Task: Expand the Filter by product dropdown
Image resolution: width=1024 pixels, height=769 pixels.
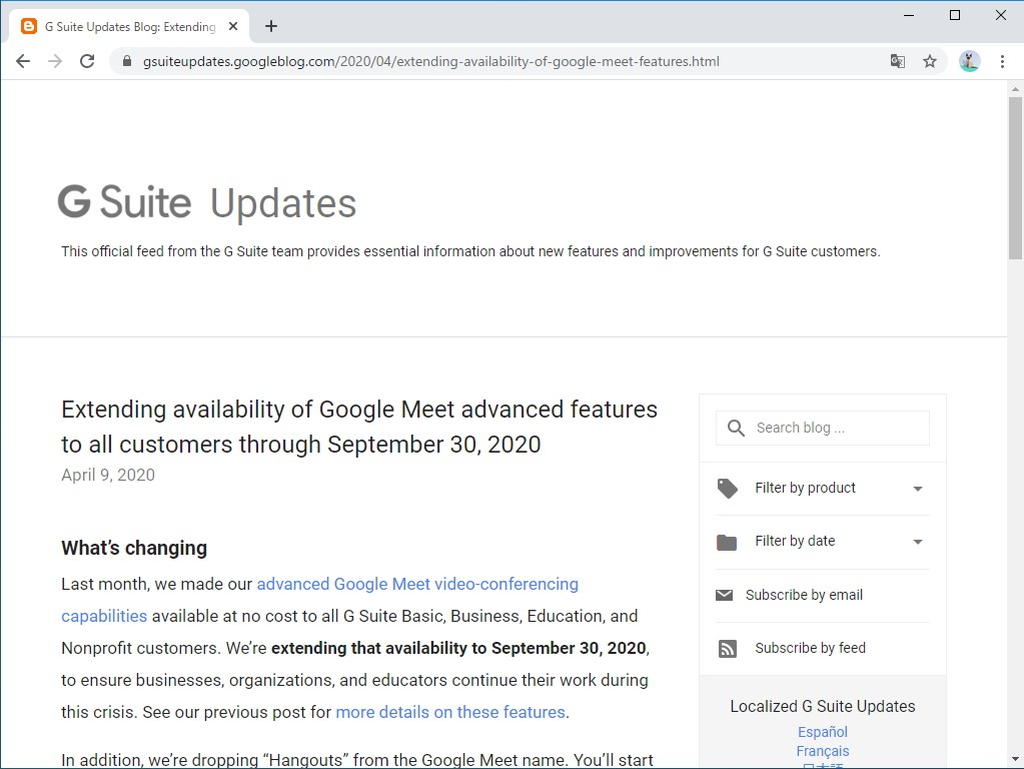Action: 918,489
